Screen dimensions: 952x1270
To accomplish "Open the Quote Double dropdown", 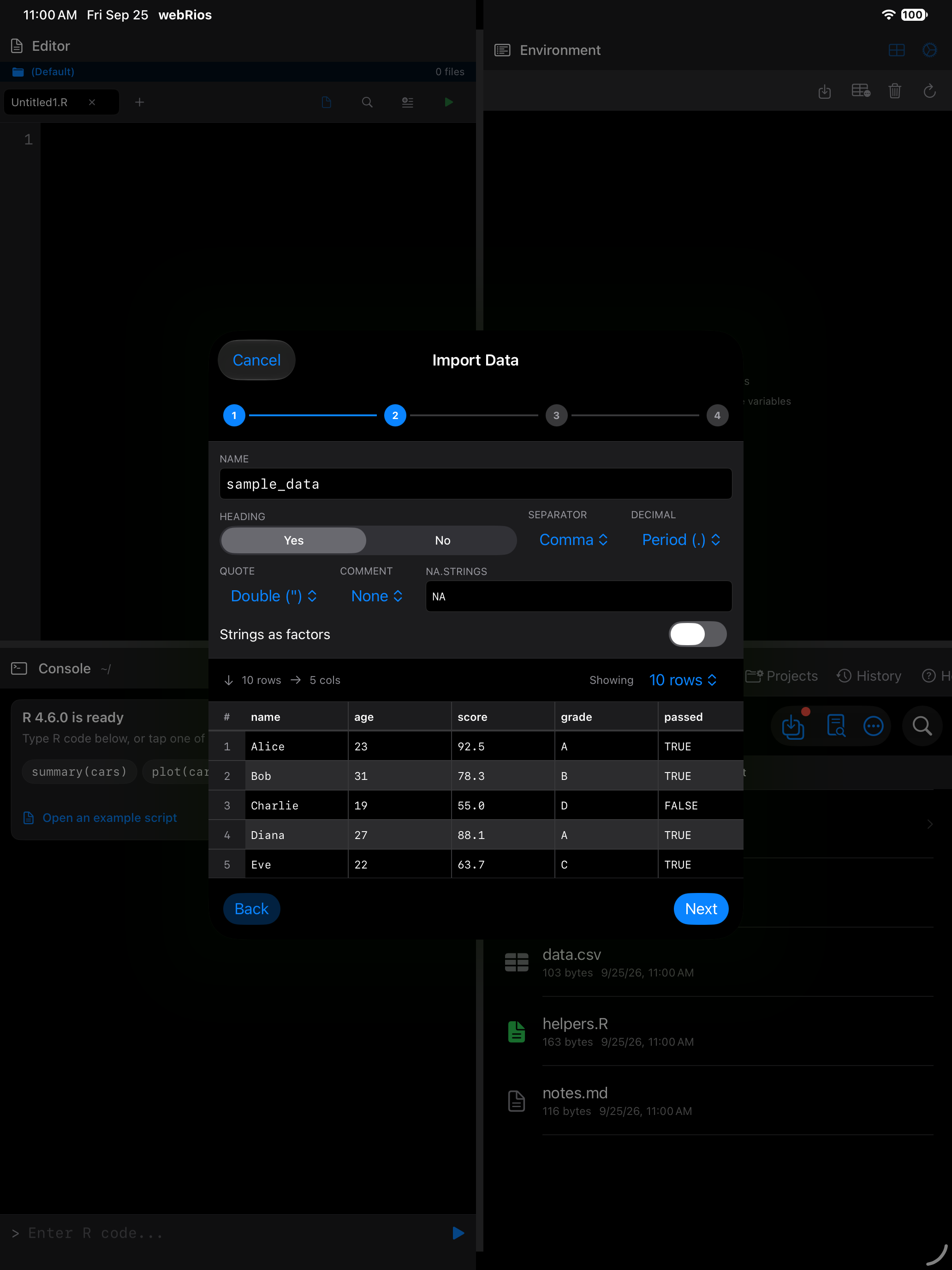I will pyautogui.click(x=274, y=596).
